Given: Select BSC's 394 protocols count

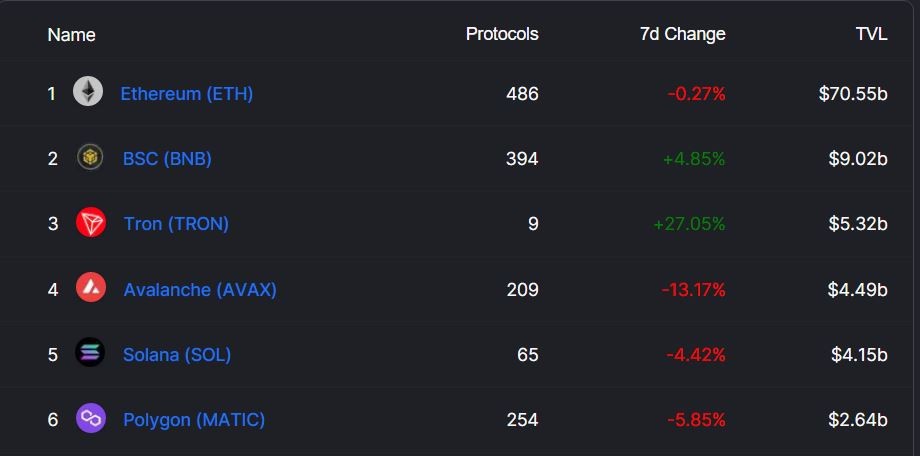Looking at the screenshot, I should coord(522,159).
